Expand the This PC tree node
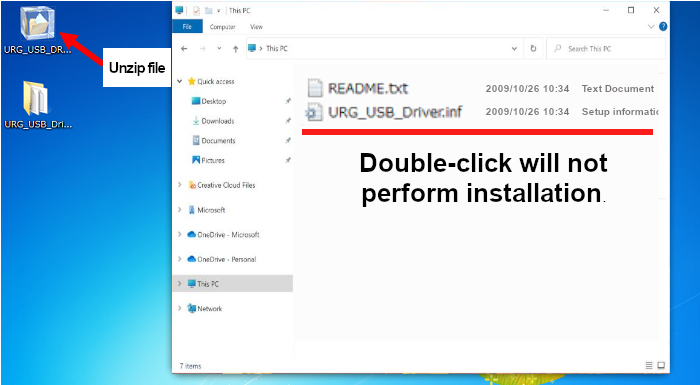 tap(180, 284)
